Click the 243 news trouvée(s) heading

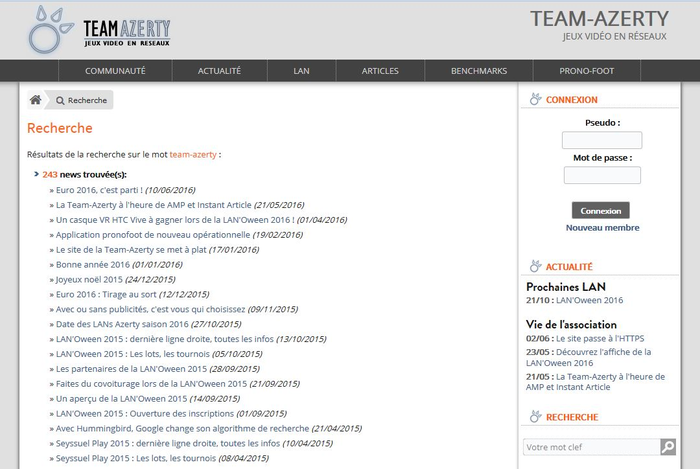pyautogui.click(x=84, y=174)
